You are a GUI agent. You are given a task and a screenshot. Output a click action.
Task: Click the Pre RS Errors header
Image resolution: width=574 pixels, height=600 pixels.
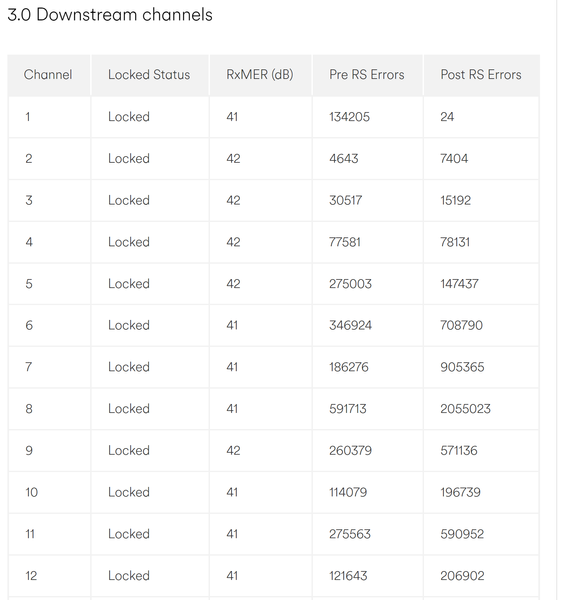[x=367, y=75]
